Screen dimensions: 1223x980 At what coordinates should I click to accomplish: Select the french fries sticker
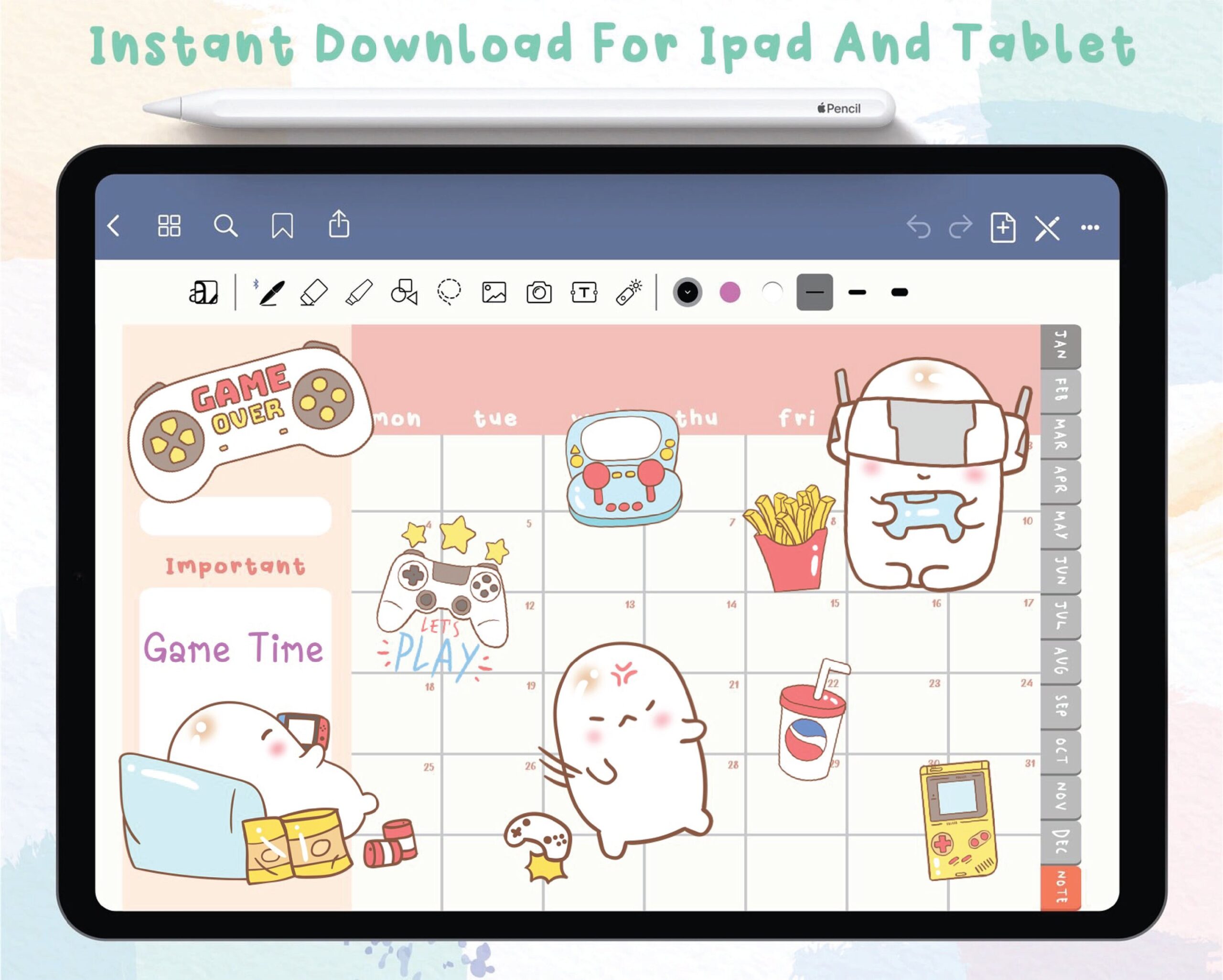pos(789,538)
